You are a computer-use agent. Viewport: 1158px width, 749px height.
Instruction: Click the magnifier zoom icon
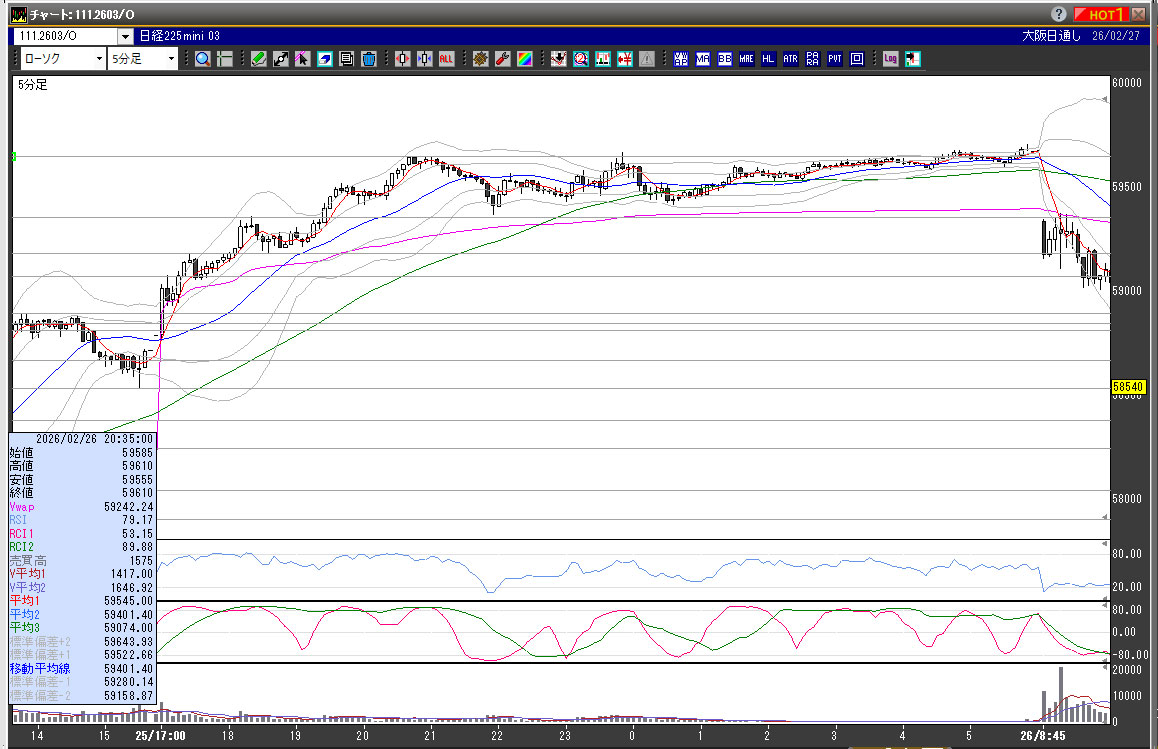tap(203, 59)
